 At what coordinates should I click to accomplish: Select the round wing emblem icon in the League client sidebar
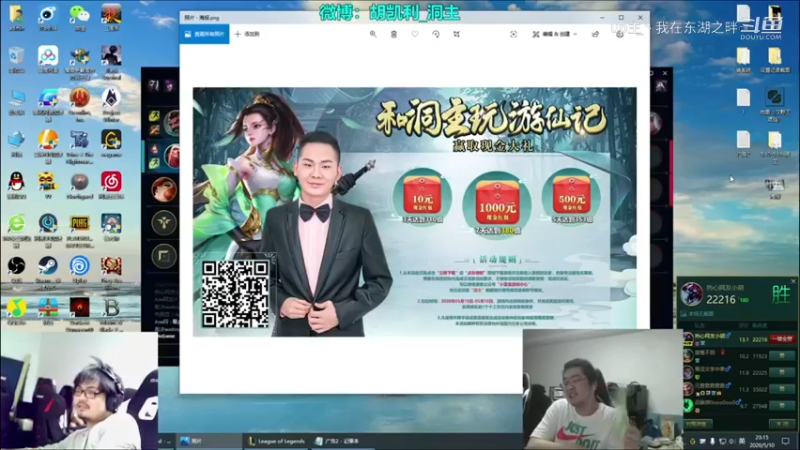164,222
